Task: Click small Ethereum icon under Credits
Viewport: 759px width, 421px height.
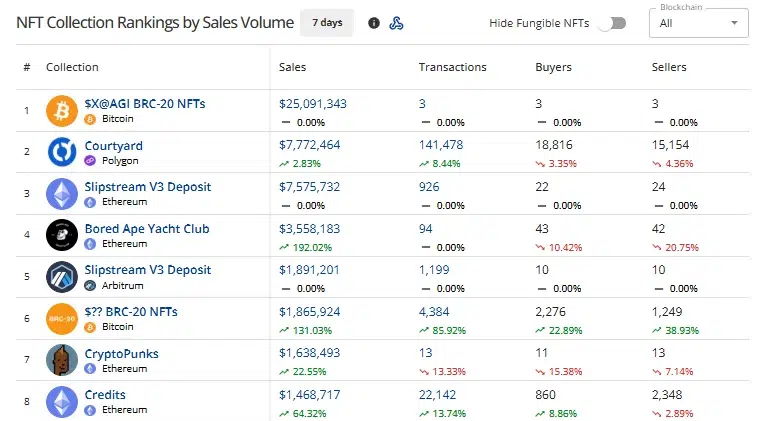Action: 90,410
